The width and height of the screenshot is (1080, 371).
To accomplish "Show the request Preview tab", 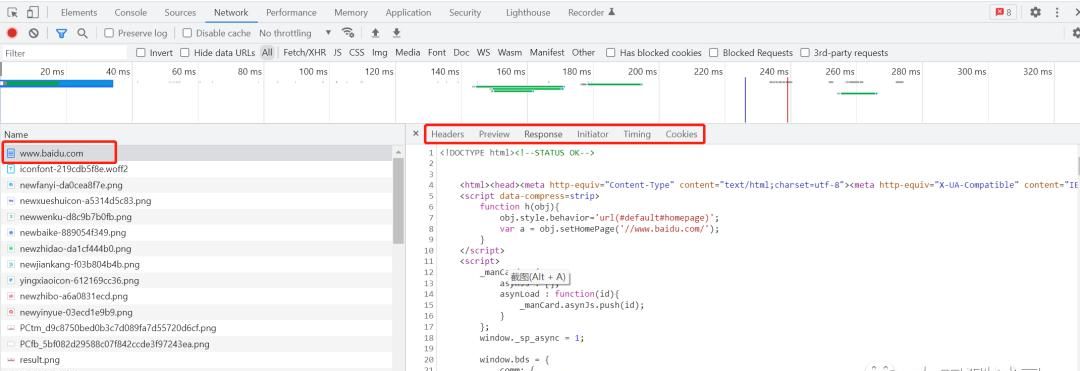I will click(x=495, y=134).
